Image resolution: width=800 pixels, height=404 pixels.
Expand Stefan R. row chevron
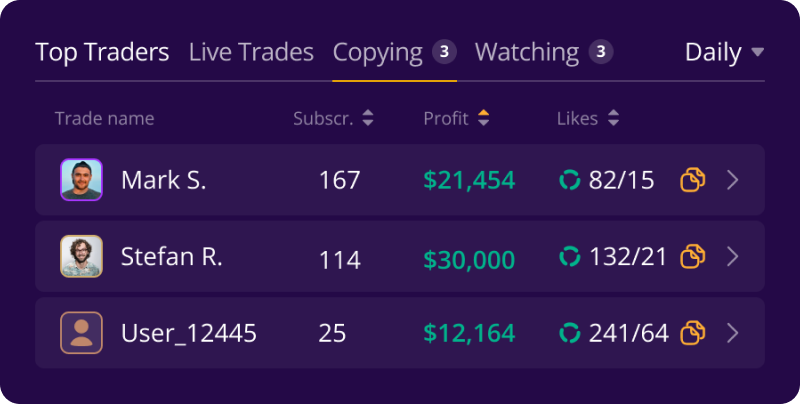coord(733,256)
